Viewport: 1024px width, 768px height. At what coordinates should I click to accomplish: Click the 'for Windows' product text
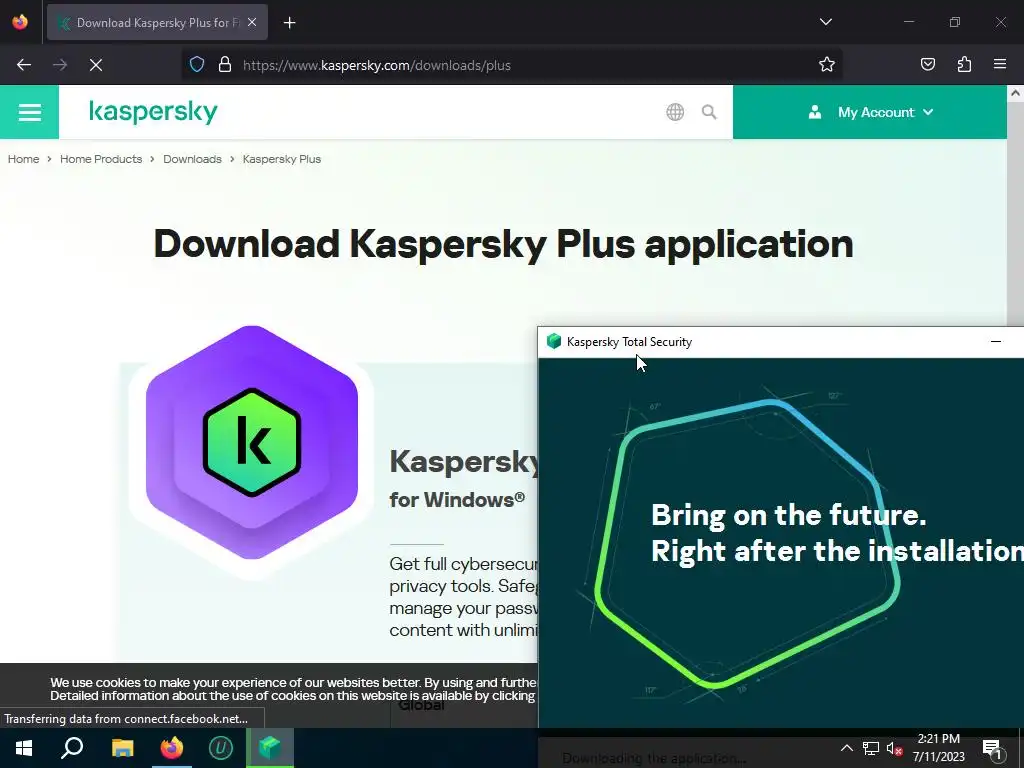tap(457, 500)
